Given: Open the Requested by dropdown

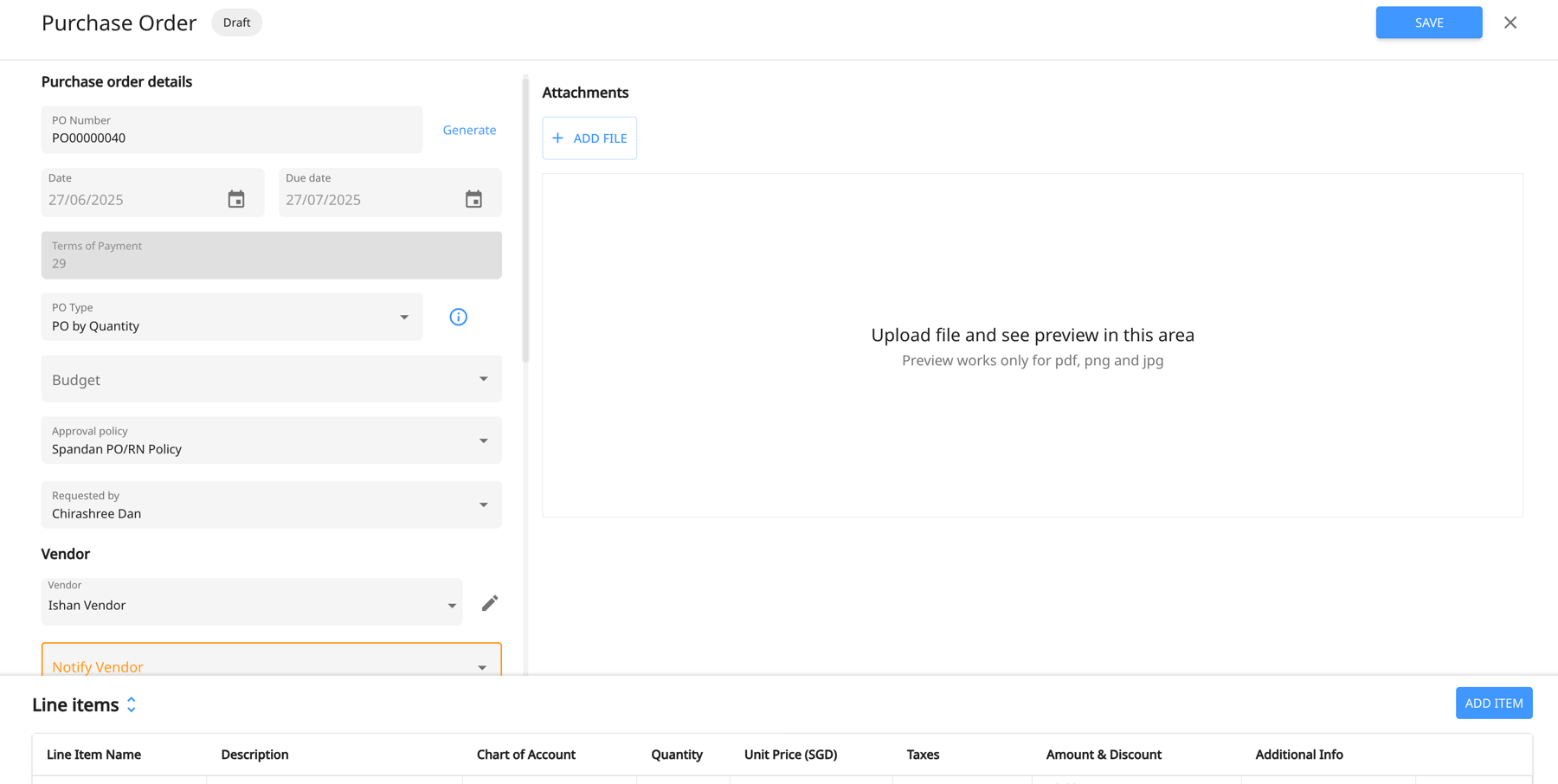Looking at the screenshot, I should pos(483,504).
